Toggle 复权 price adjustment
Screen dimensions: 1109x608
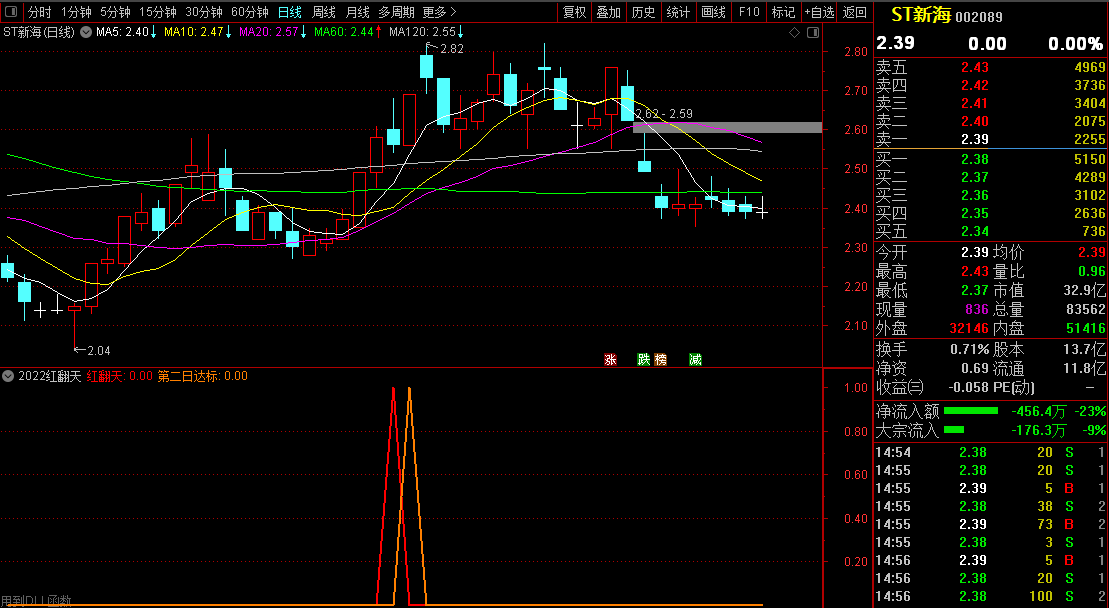pyautogui.click(x=575, y=12)
